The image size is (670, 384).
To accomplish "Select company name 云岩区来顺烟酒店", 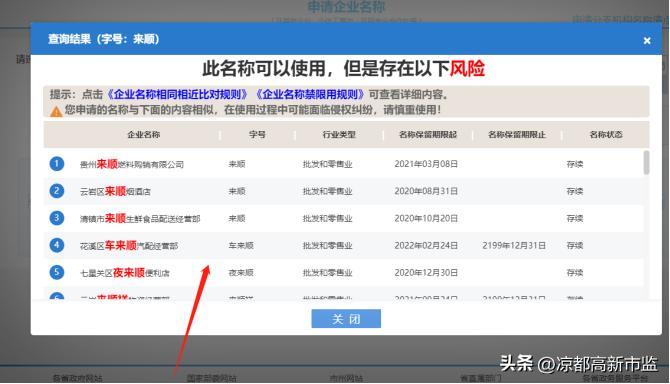I will click(x=115, y=191).
